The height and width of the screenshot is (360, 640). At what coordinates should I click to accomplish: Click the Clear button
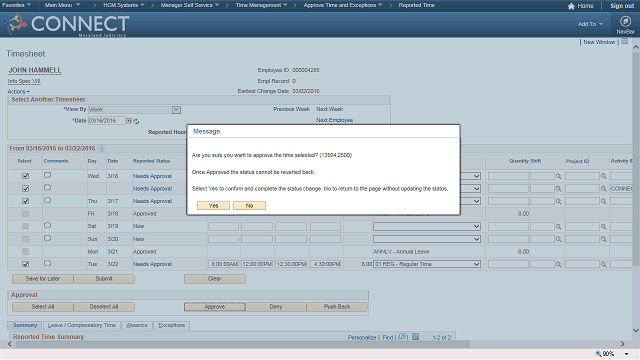pyautogui.click(x=215, y=279)
